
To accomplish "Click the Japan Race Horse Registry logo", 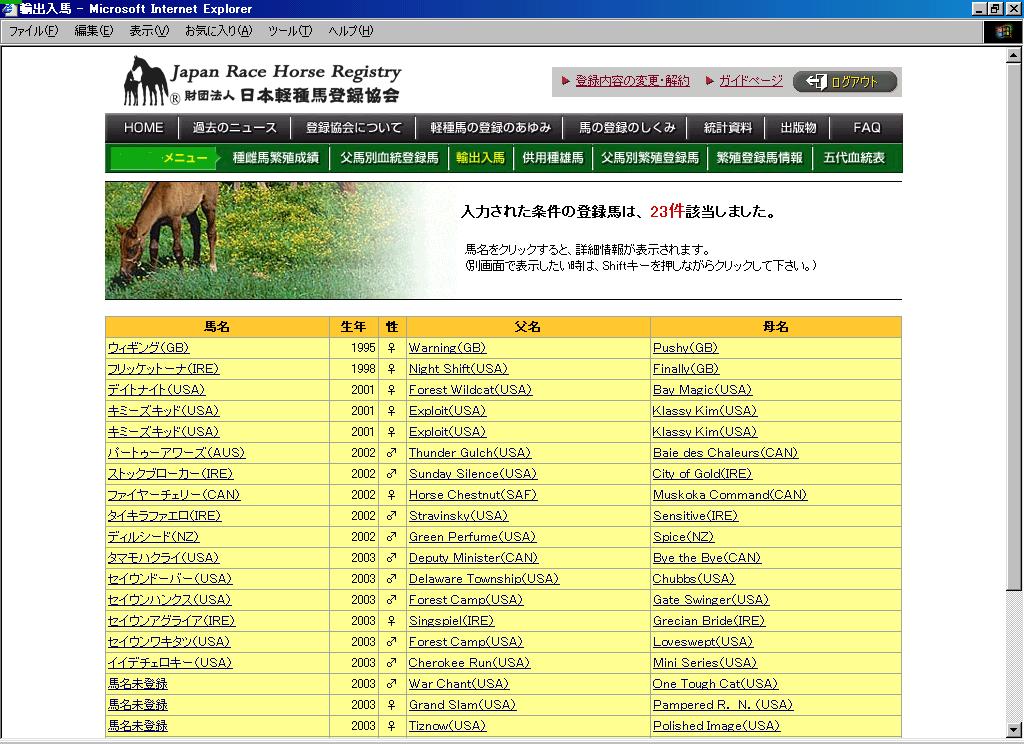I will point(262,82).
